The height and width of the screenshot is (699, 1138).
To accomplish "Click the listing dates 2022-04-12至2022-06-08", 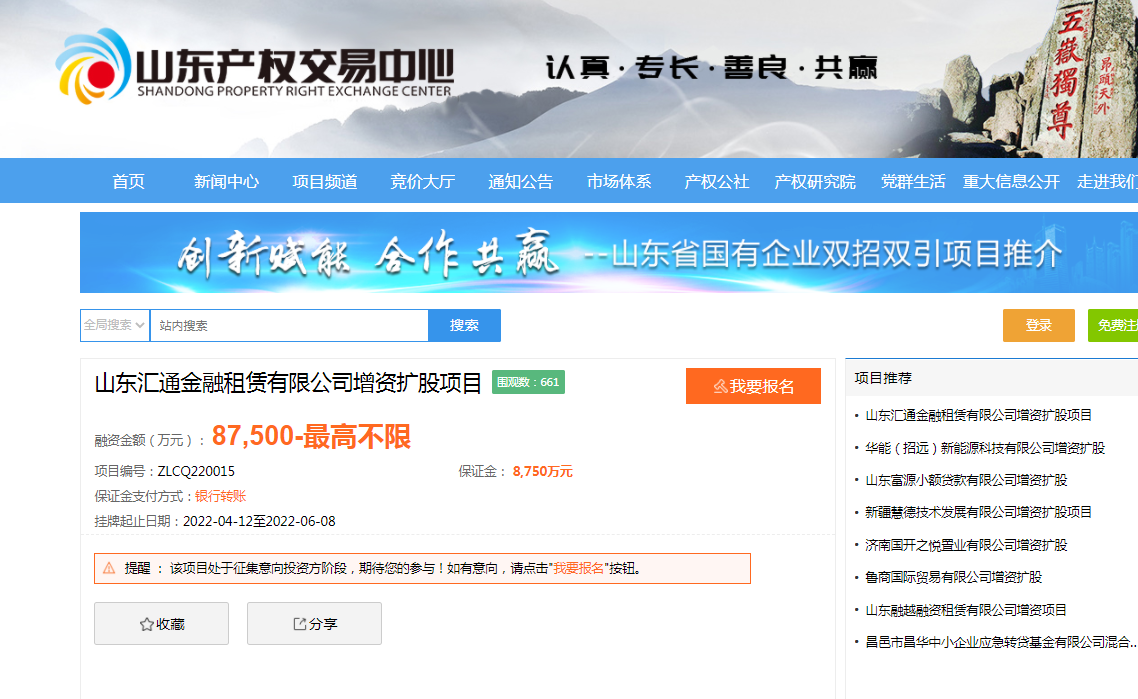I will [259, 521].
